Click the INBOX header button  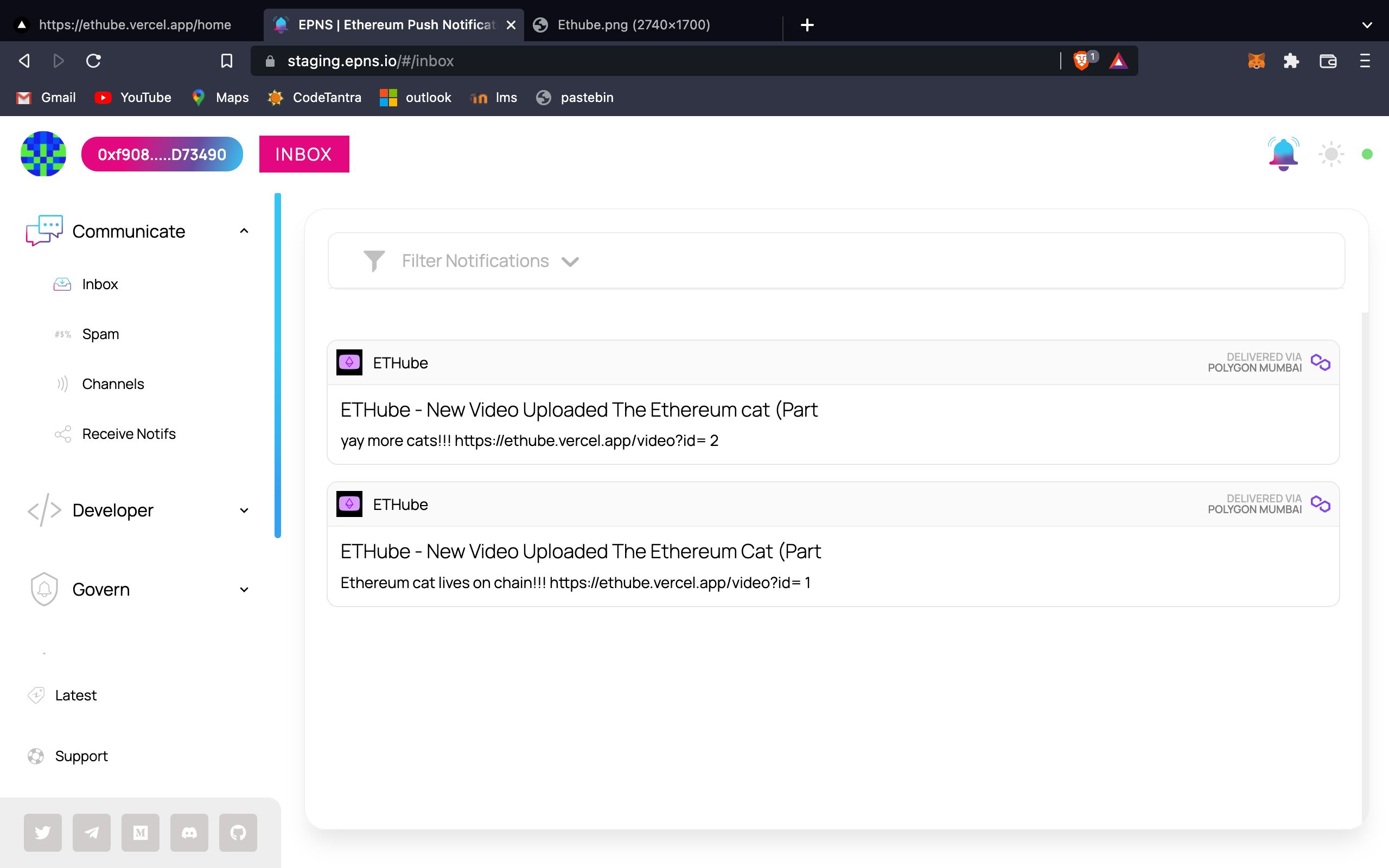coord(304,154)
